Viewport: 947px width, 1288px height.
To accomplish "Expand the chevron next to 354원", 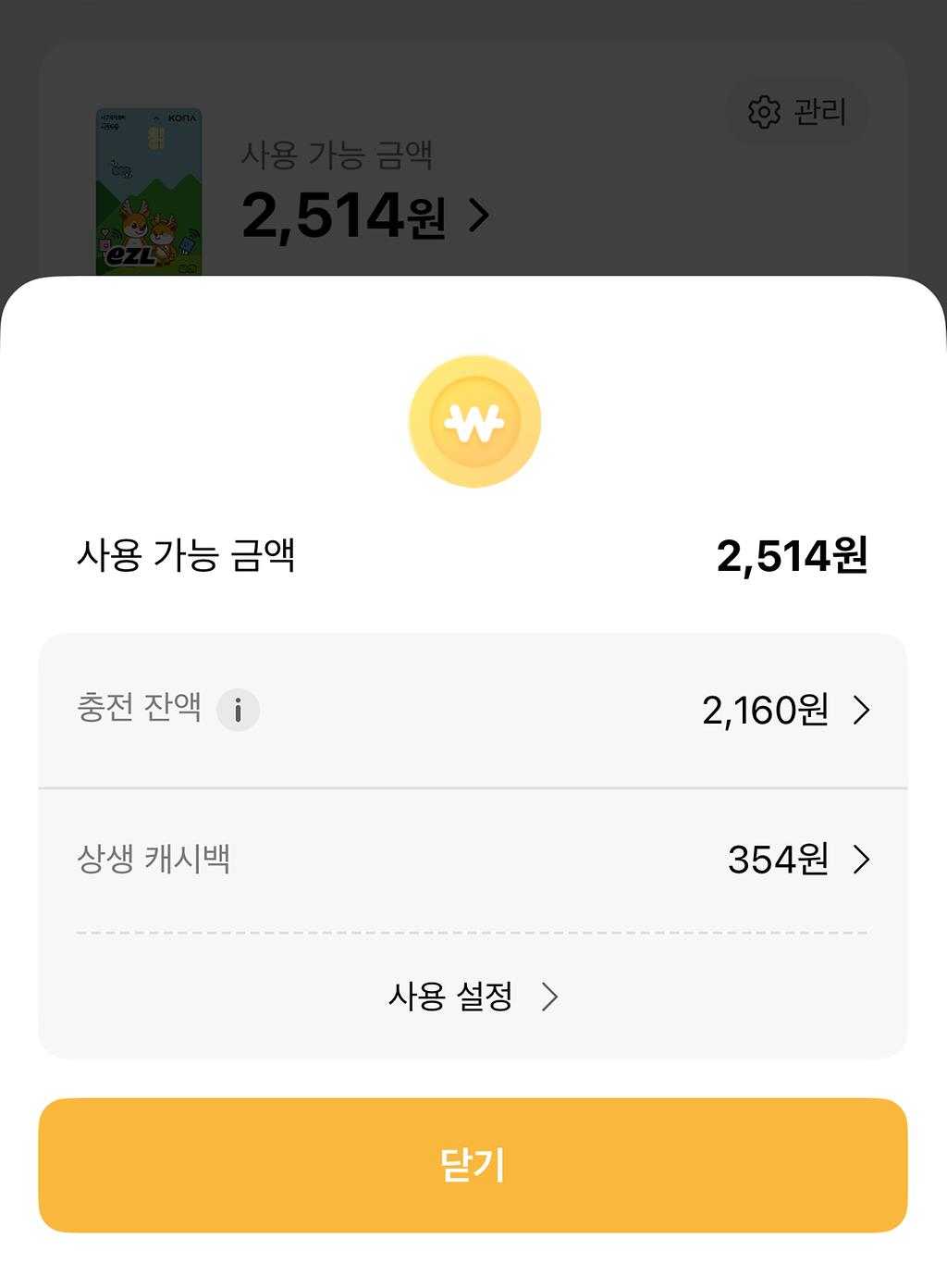I will point(862,860).
